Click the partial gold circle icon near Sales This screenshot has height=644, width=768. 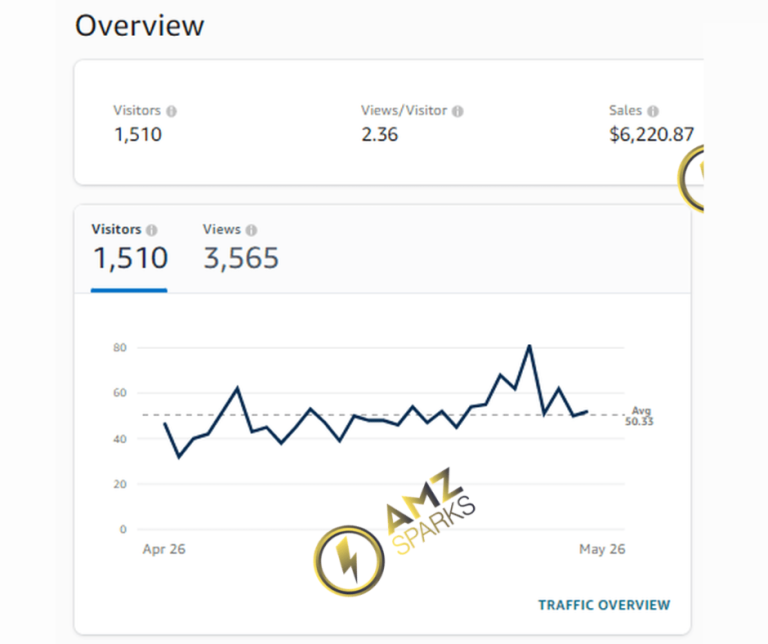[x=692, y=178]
